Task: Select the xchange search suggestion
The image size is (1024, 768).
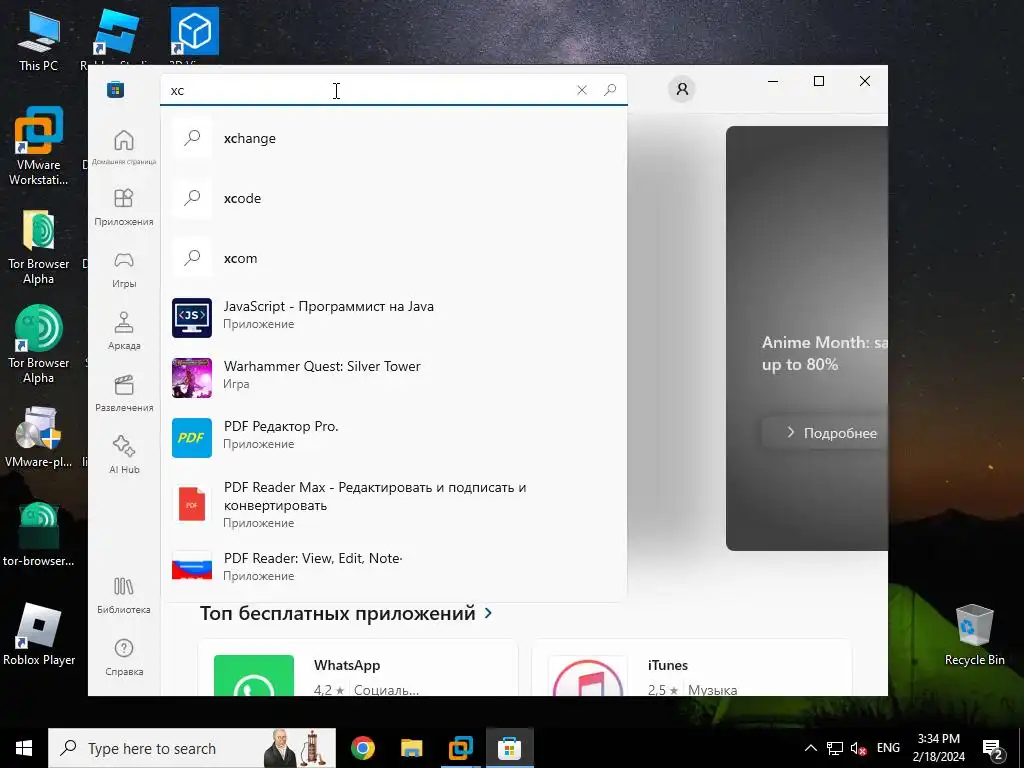Action: (x=394, y=138)
